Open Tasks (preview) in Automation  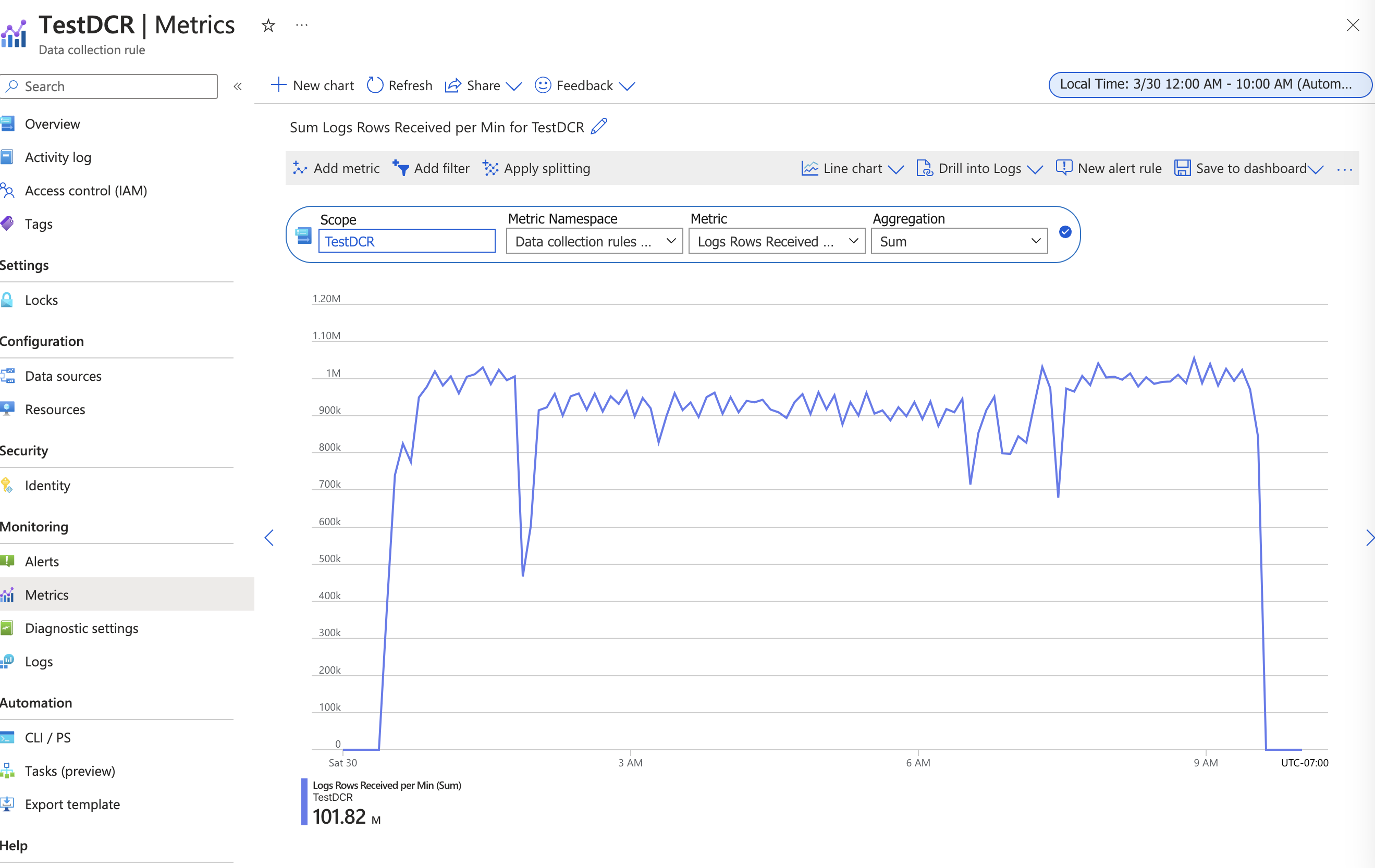70,771
